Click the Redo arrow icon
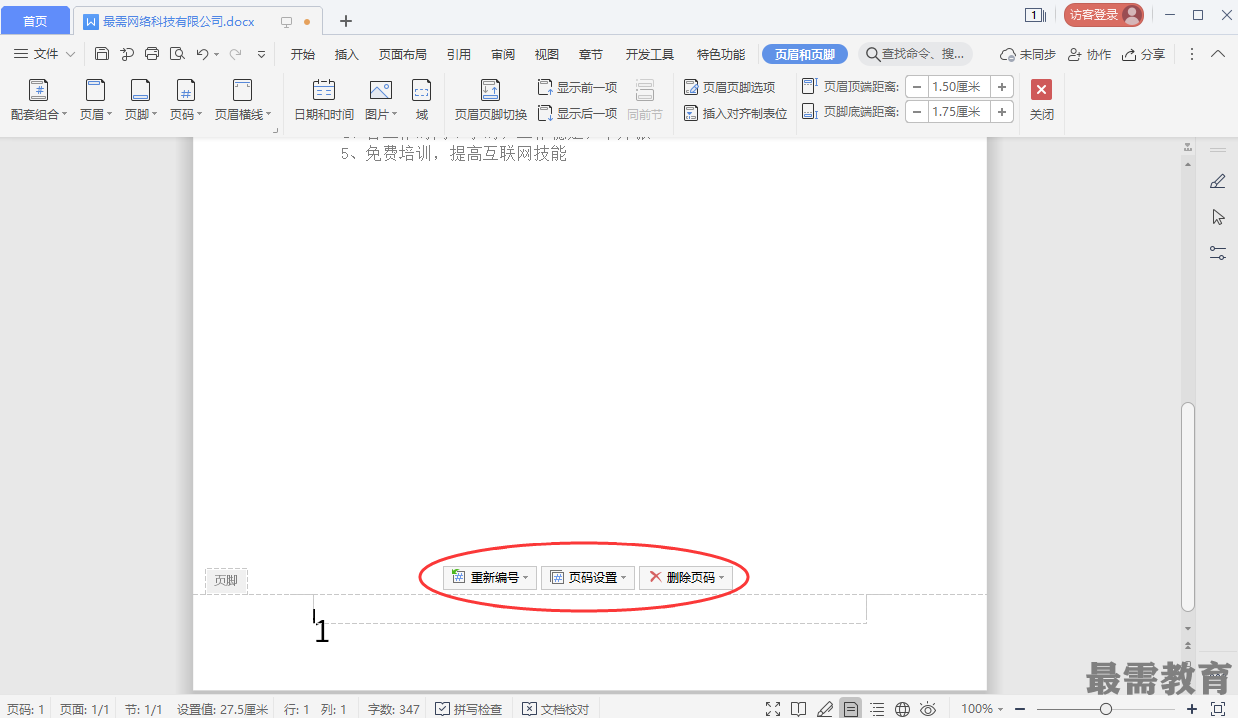 (236, 54)
